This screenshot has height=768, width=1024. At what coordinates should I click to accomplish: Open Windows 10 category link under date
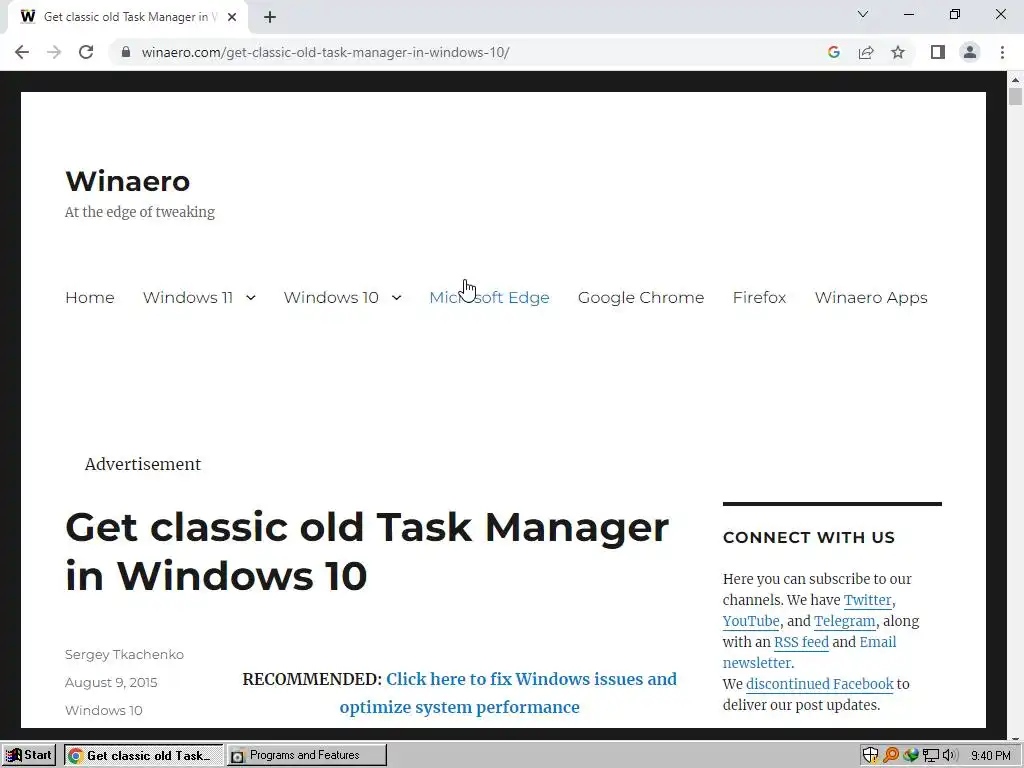pyautogui.click(x=103, y=711)
